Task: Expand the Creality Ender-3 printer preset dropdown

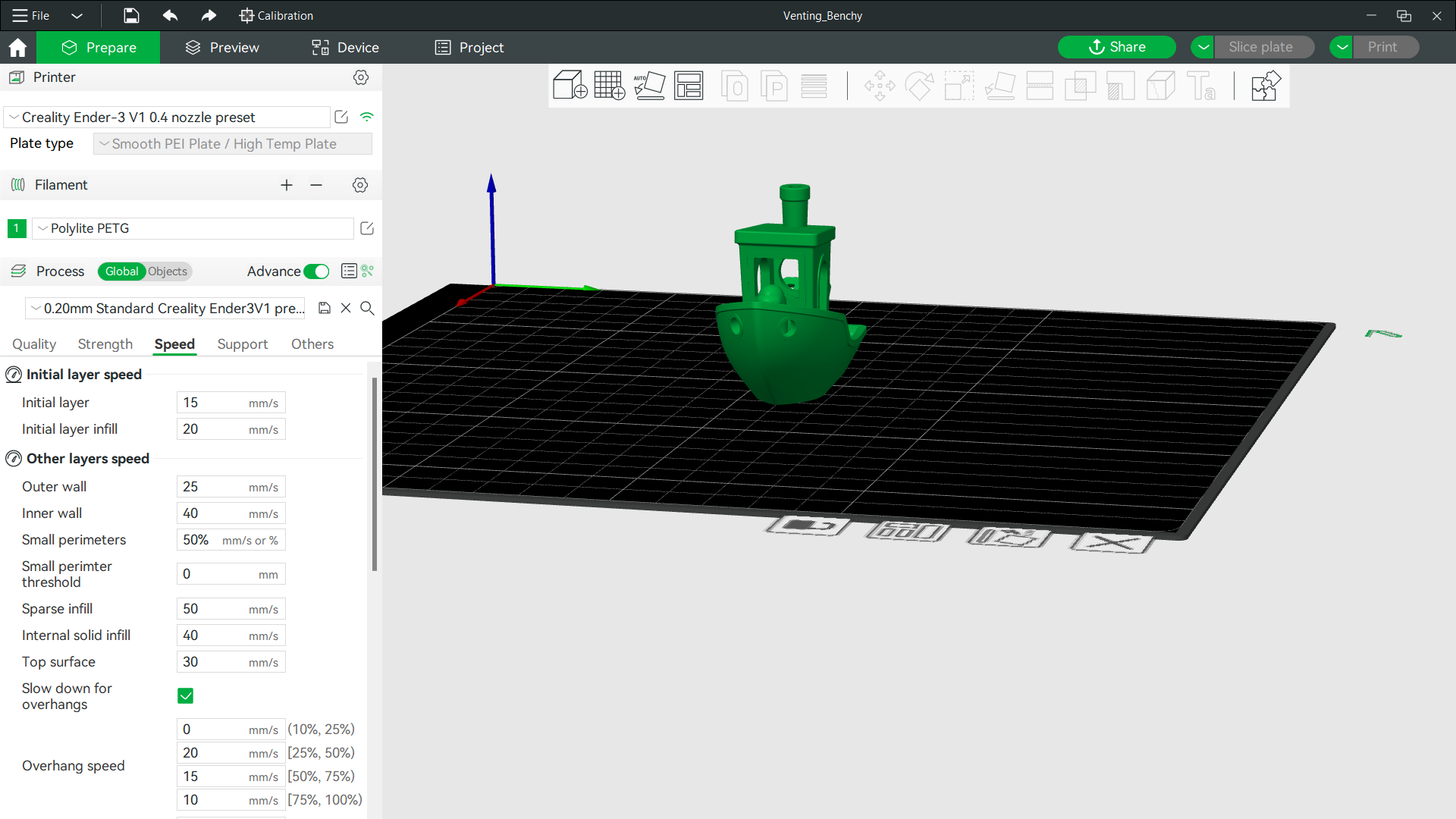Action: [x=167, y=117]
